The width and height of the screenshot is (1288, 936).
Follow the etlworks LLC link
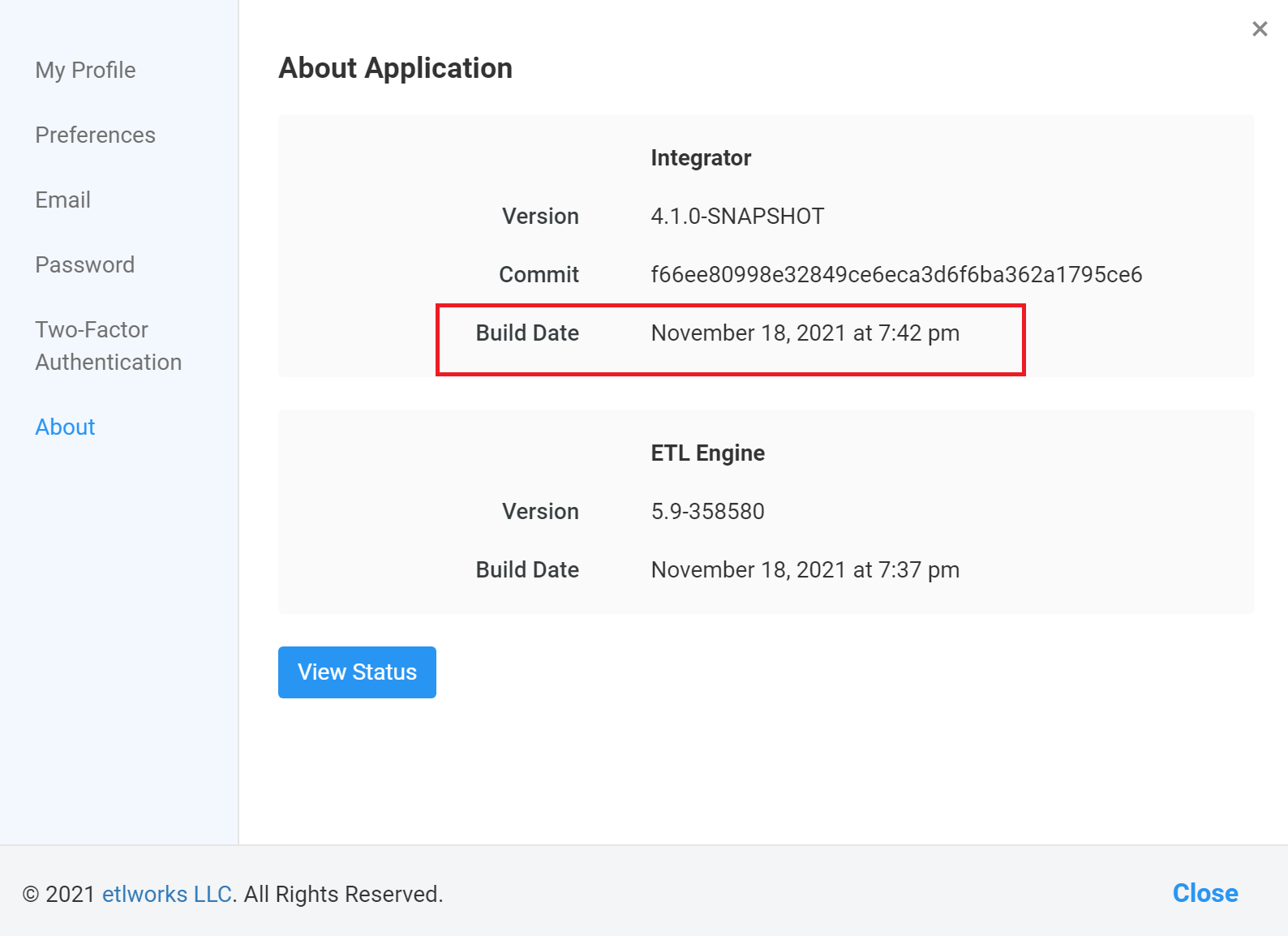click(167, 894)
